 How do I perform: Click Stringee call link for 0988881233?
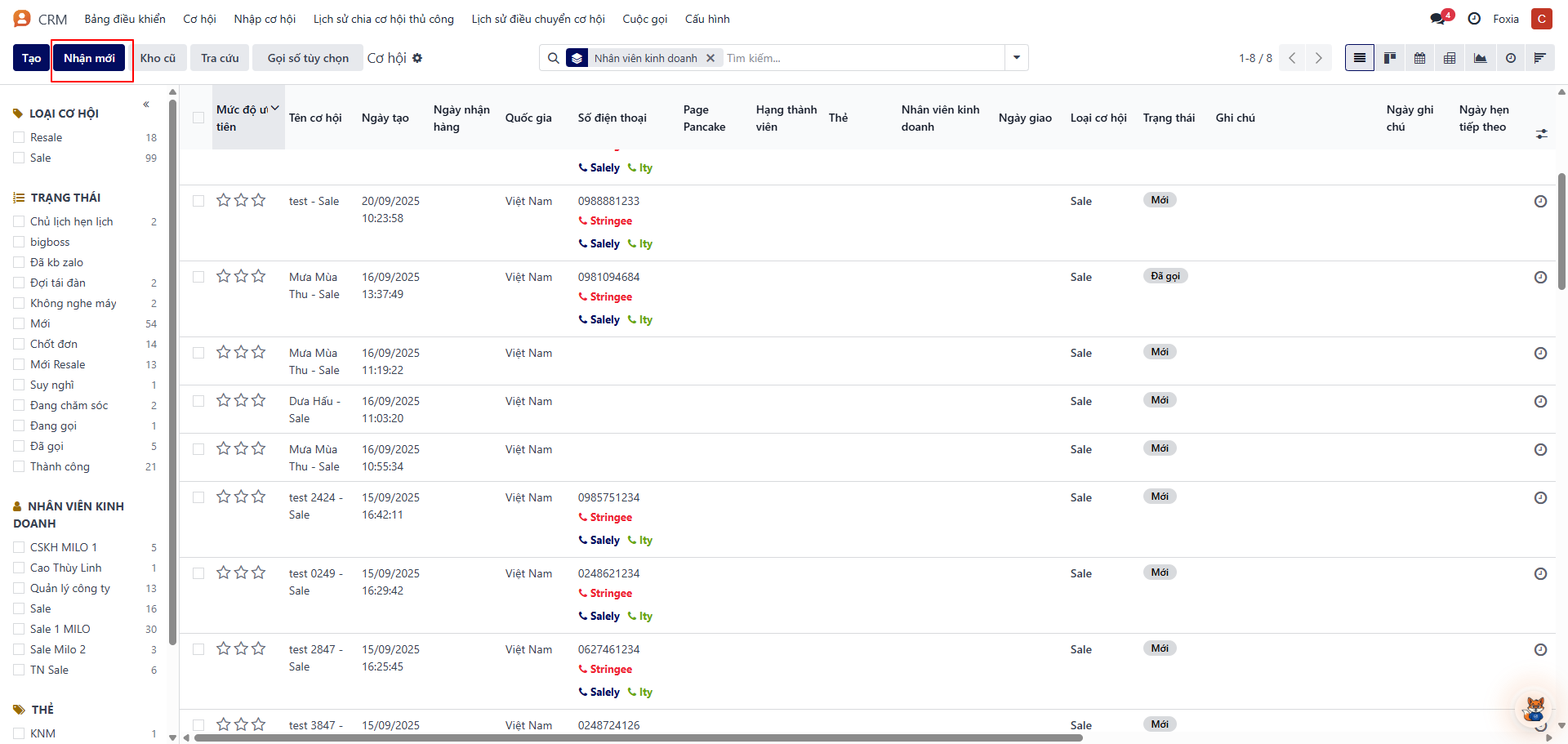coord(610,221)
